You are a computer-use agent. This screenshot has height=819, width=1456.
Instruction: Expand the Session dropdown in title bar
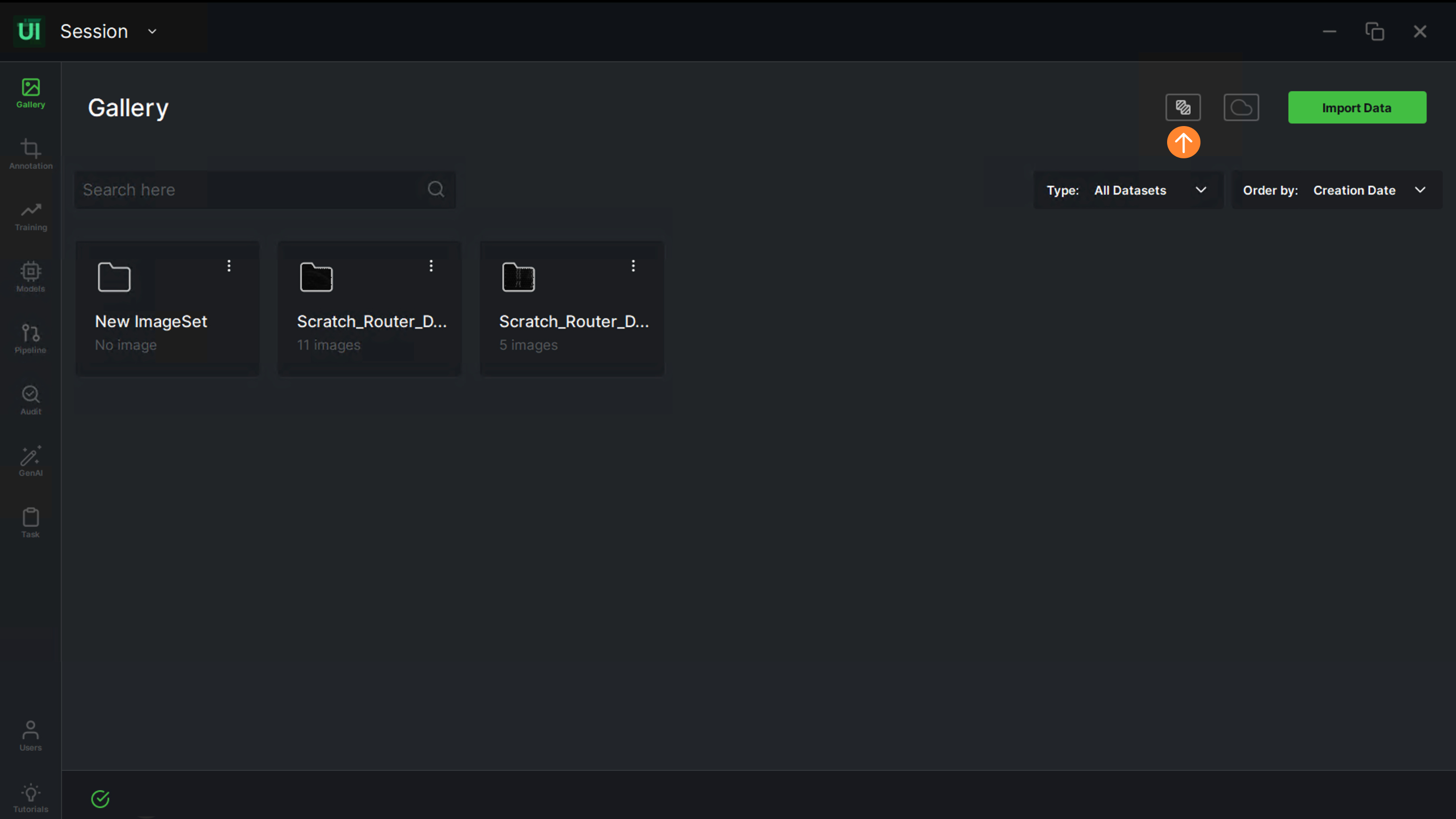(x=152, y=32)
